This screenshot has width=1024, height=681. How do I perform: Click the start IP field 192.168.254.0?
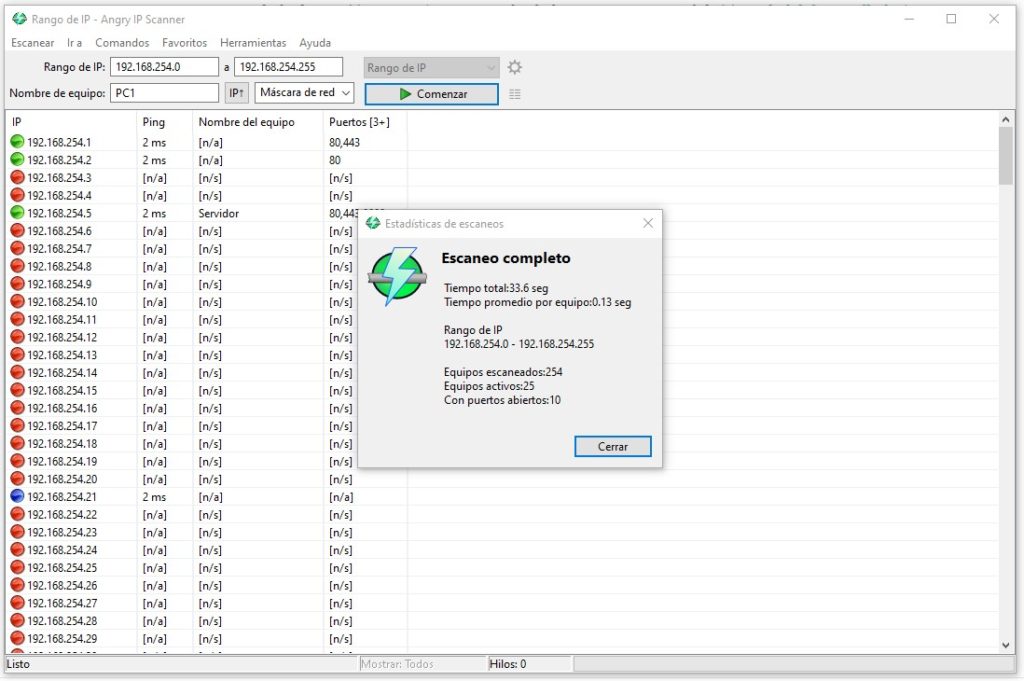click(x=164, y=67)
